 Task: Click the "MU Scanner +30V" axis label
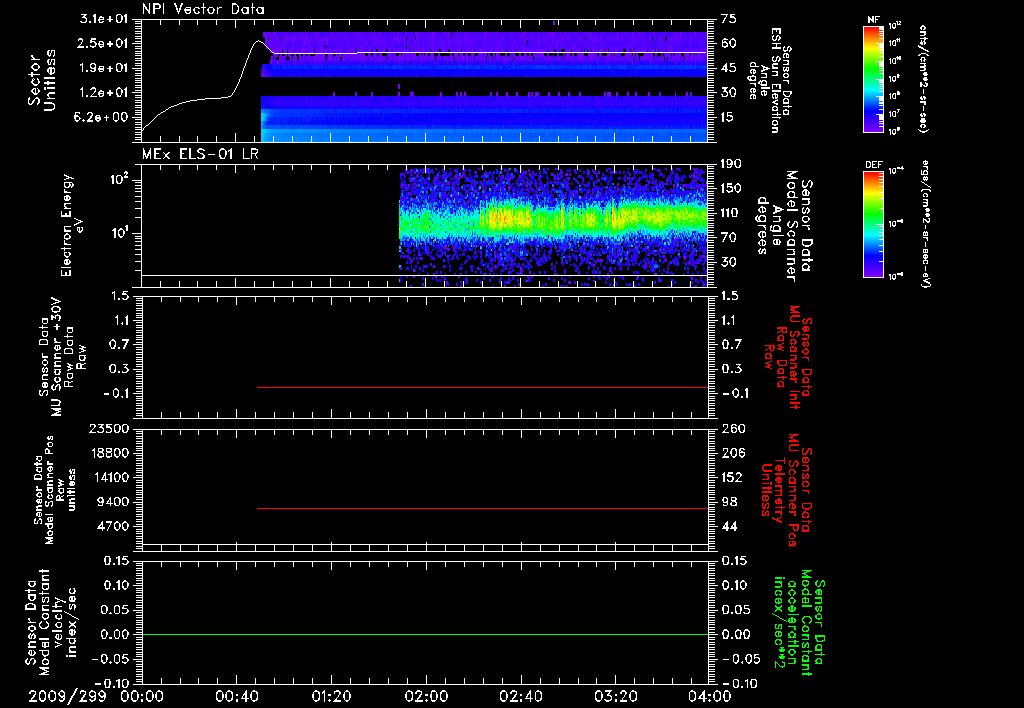pyautogui.click(x=56, y=357)
